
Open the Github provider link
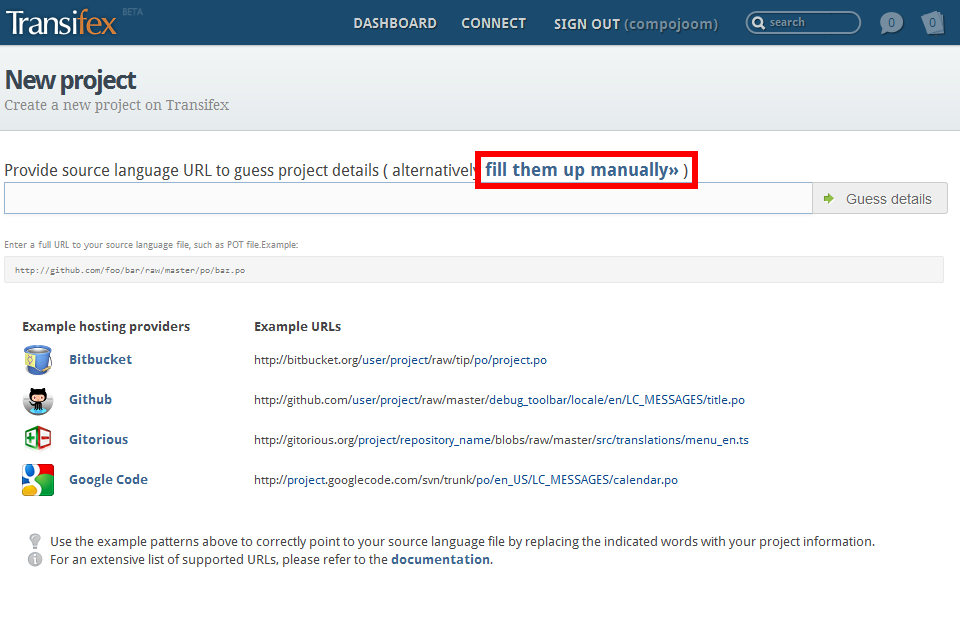tap(91, 399)
